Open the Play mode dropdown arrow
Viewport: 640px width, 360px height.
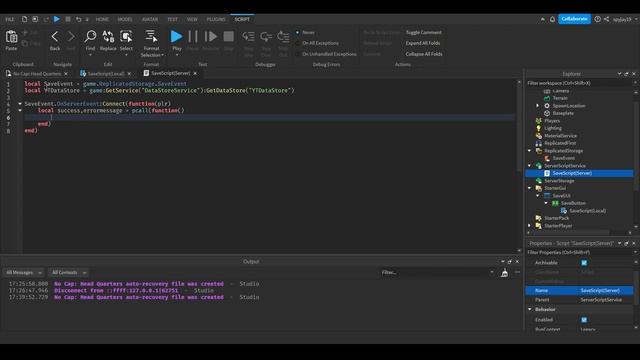coord(177,55)
